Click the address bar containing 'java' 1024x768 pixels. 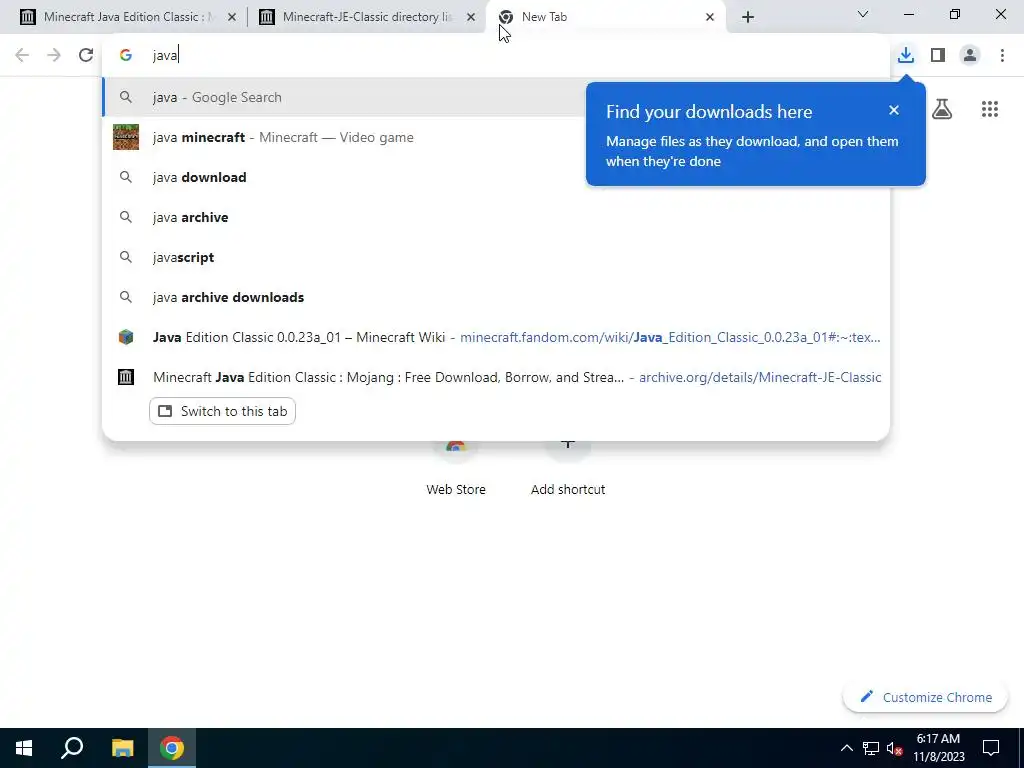(x=496, y=55)
